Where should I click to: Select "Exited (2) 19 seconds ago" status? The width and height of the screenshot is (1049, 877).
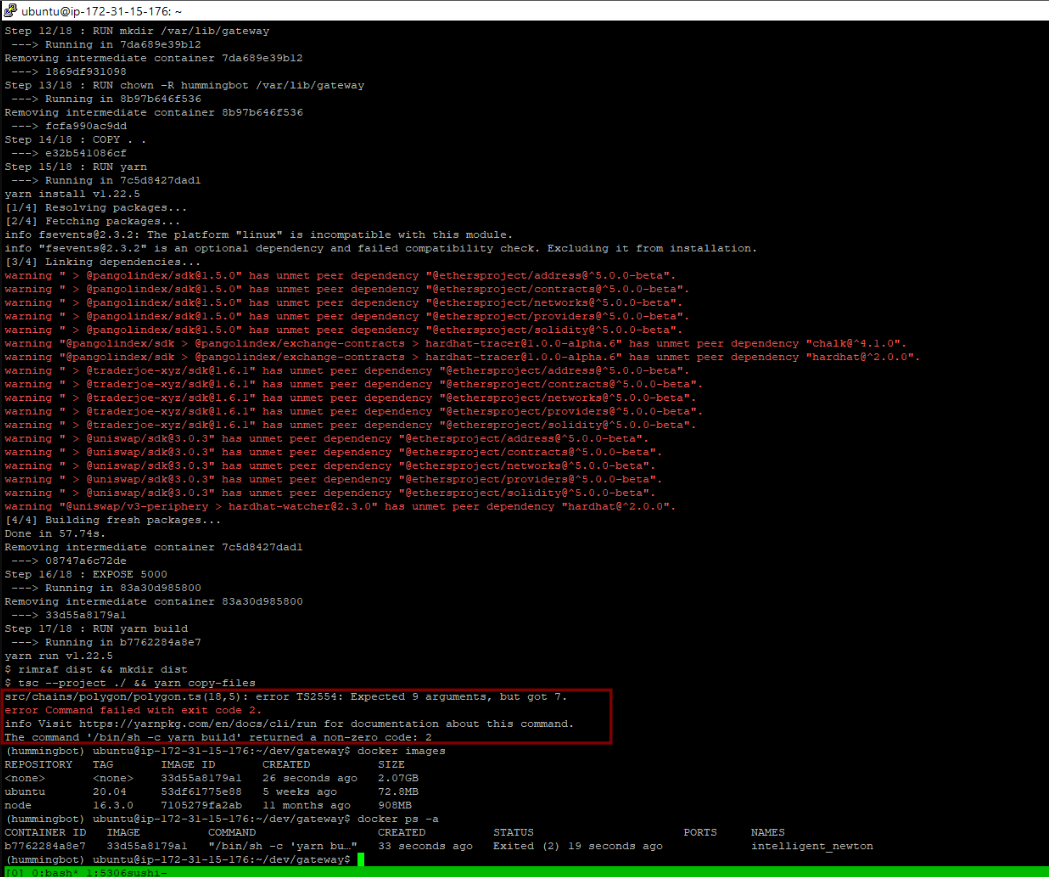pyautogui.click(x=578, y=846)
